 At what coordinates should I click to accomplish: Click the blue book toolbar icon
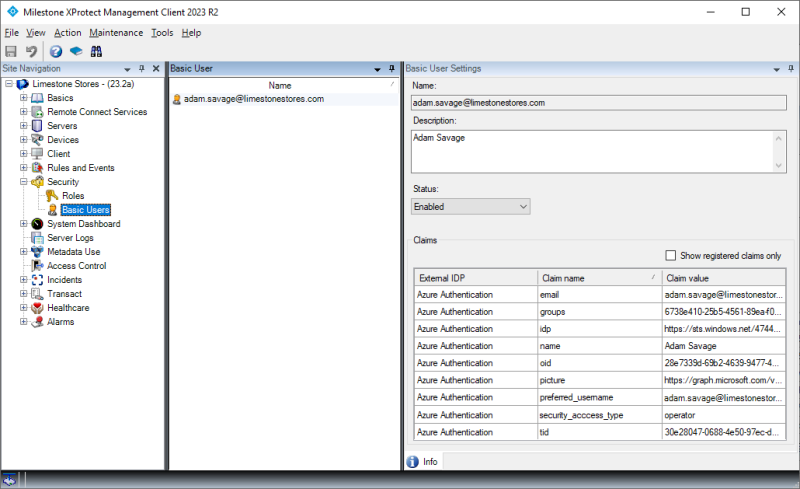pos(76,51)
